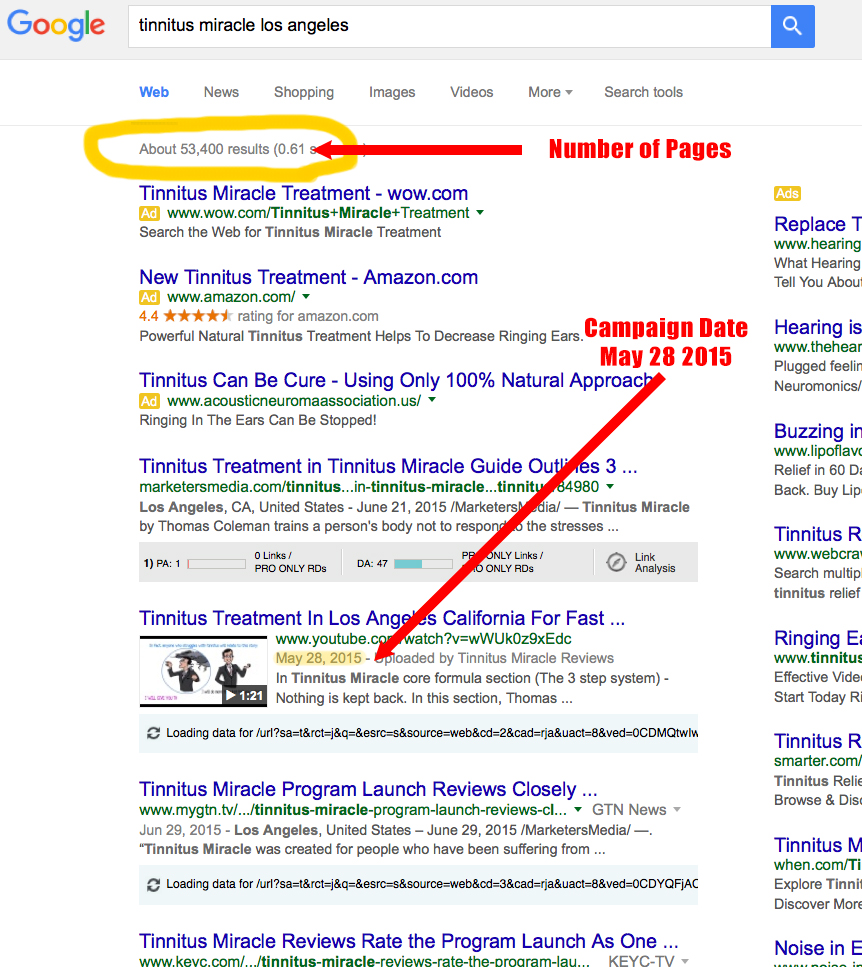Click loading spinner icon for cd=2 row
The height and width of the screenshot is (967, 862).
coord(154,733)
